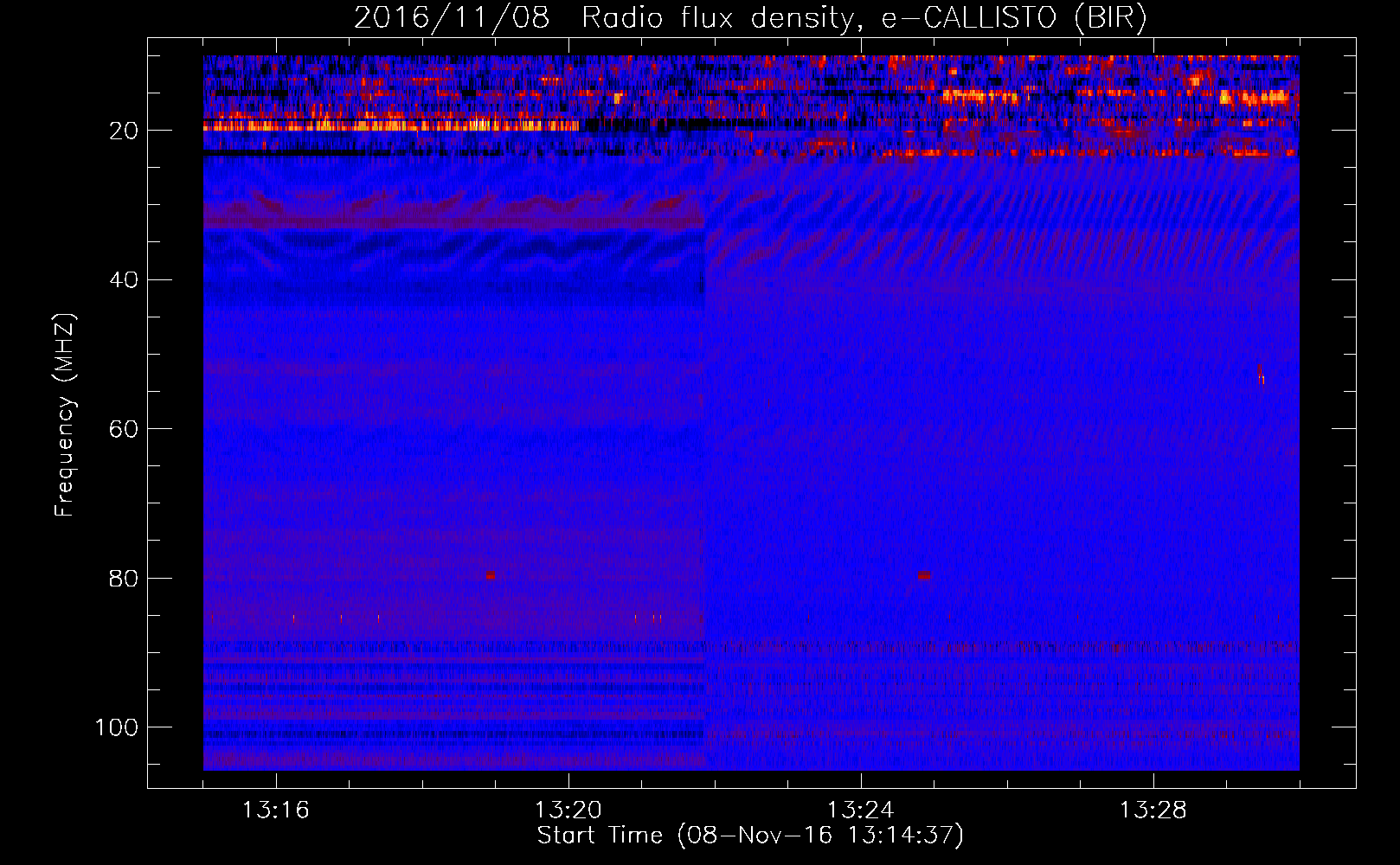This screenshot has width=1400, height=865.
Task: Click the "60" frequency tick label
Action: pos(125,429)
